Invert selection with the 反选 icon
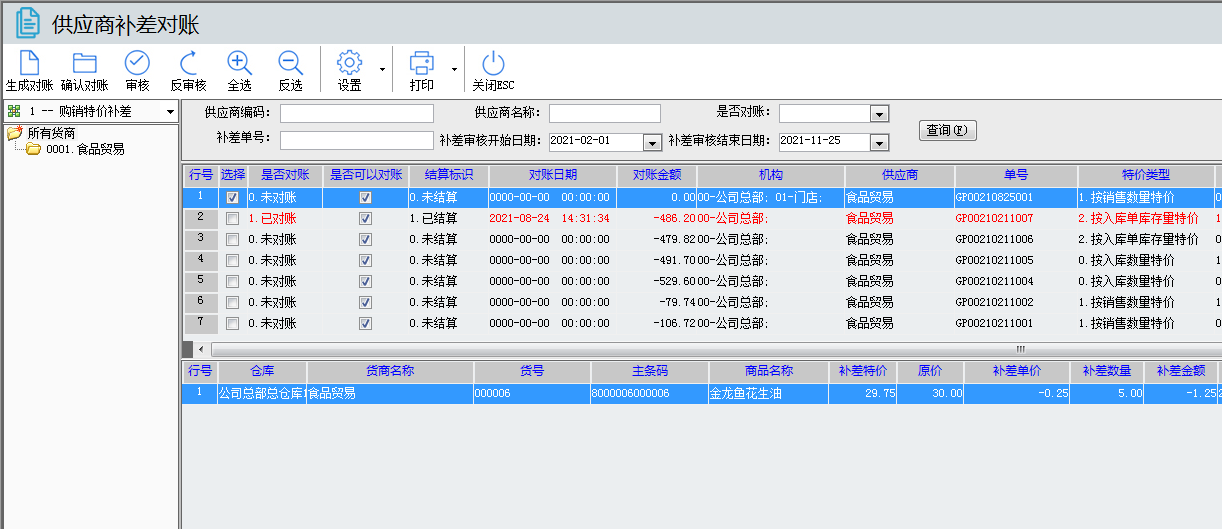Screen dimensions: 1222x529 point(290,63)
